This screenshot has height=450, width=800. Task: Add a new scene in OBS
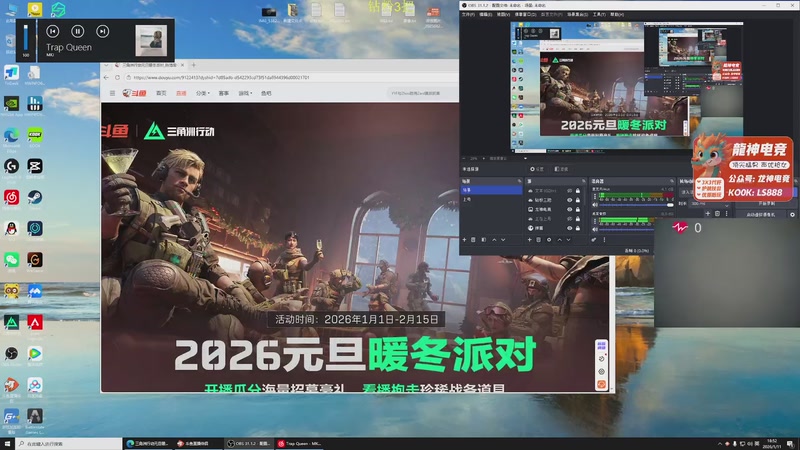coord(464,240)
